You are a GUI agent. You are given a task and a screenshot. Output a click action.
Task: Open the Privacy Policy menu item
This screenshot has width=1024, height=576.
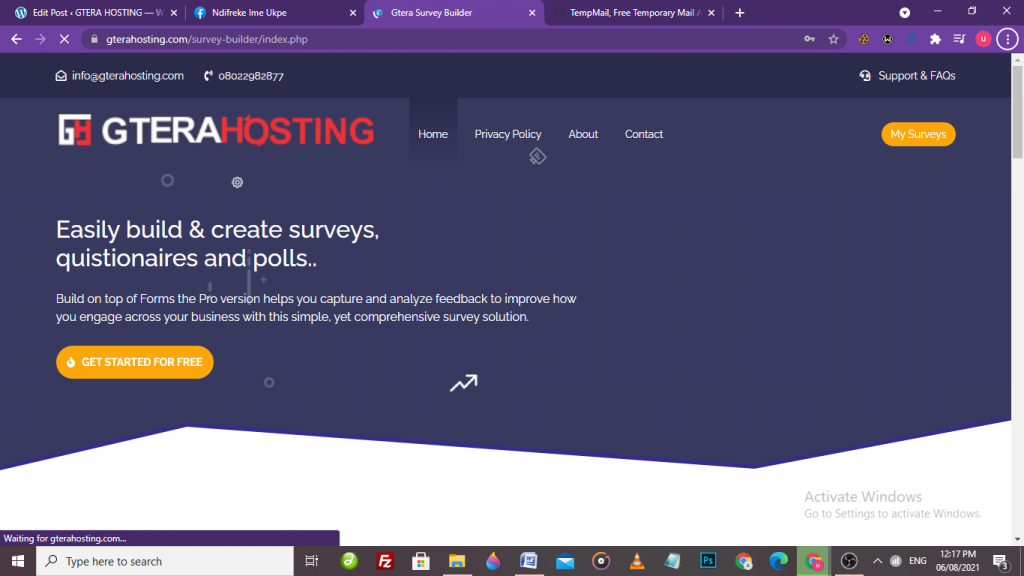507,134
